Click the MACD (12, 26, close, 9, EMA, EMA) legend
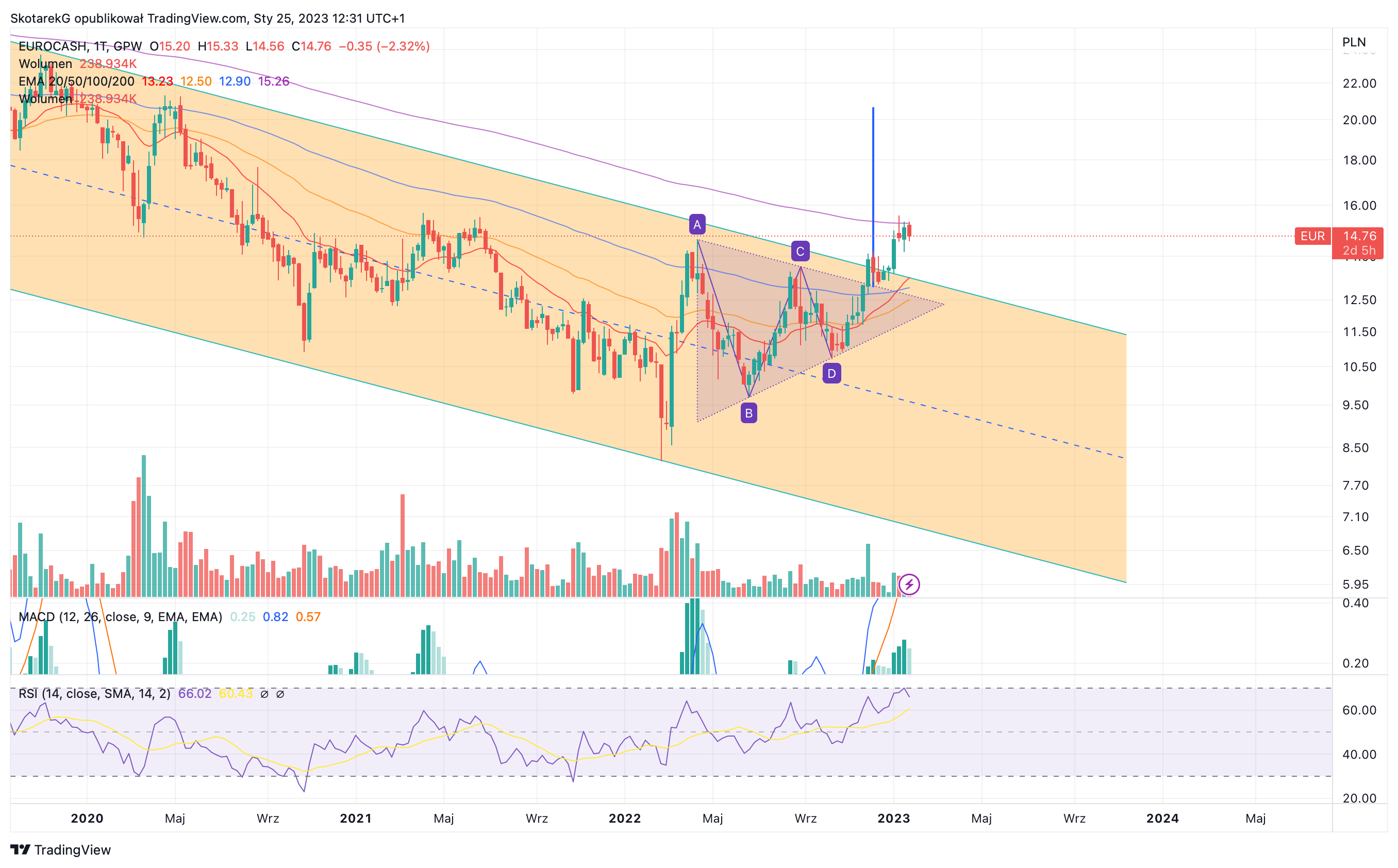This screenshot has width=1398, height=868. click(x=120, y=616)
